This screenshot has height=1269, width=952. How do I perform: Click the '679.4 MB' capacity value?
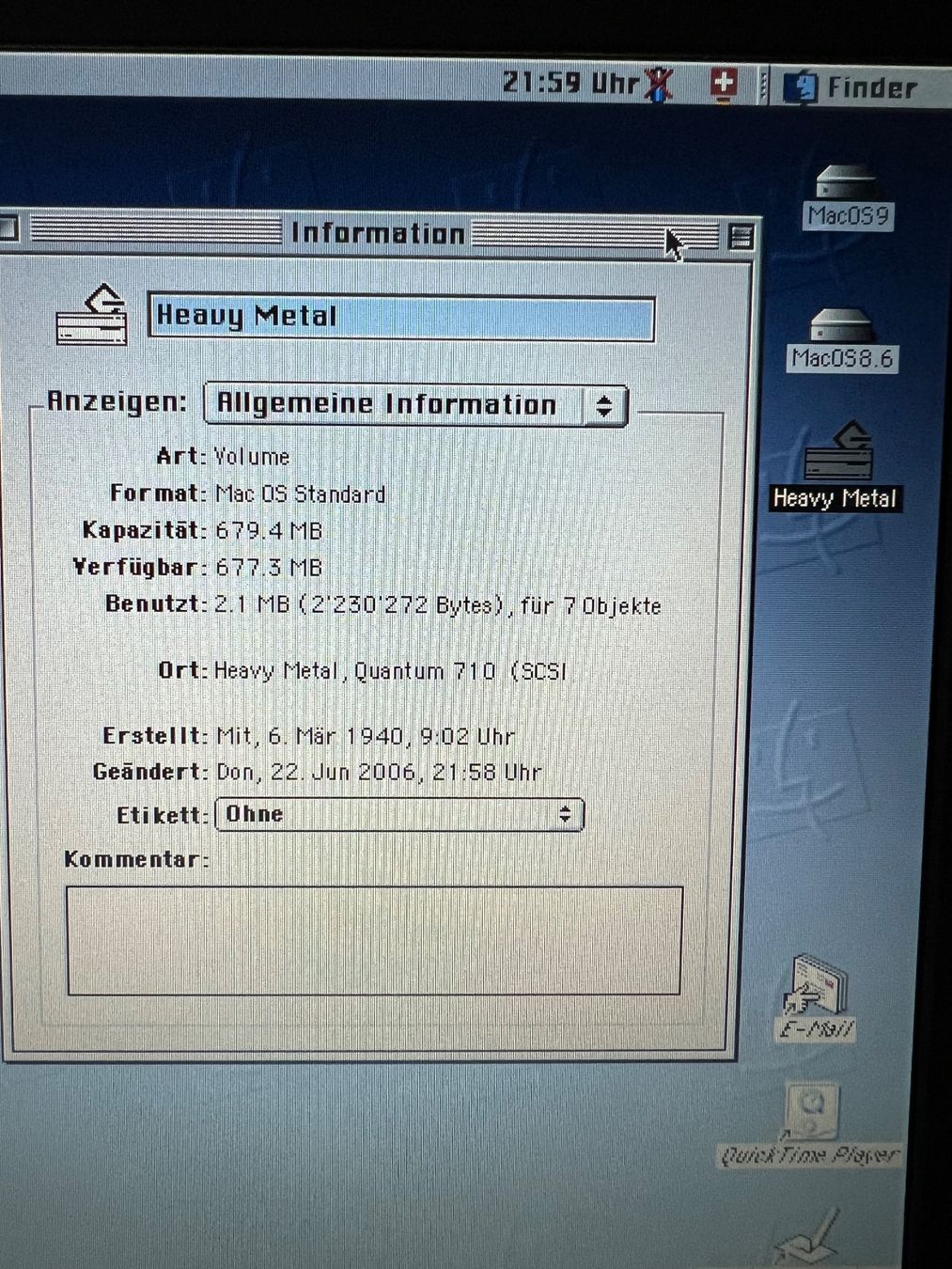coord(269,530)
